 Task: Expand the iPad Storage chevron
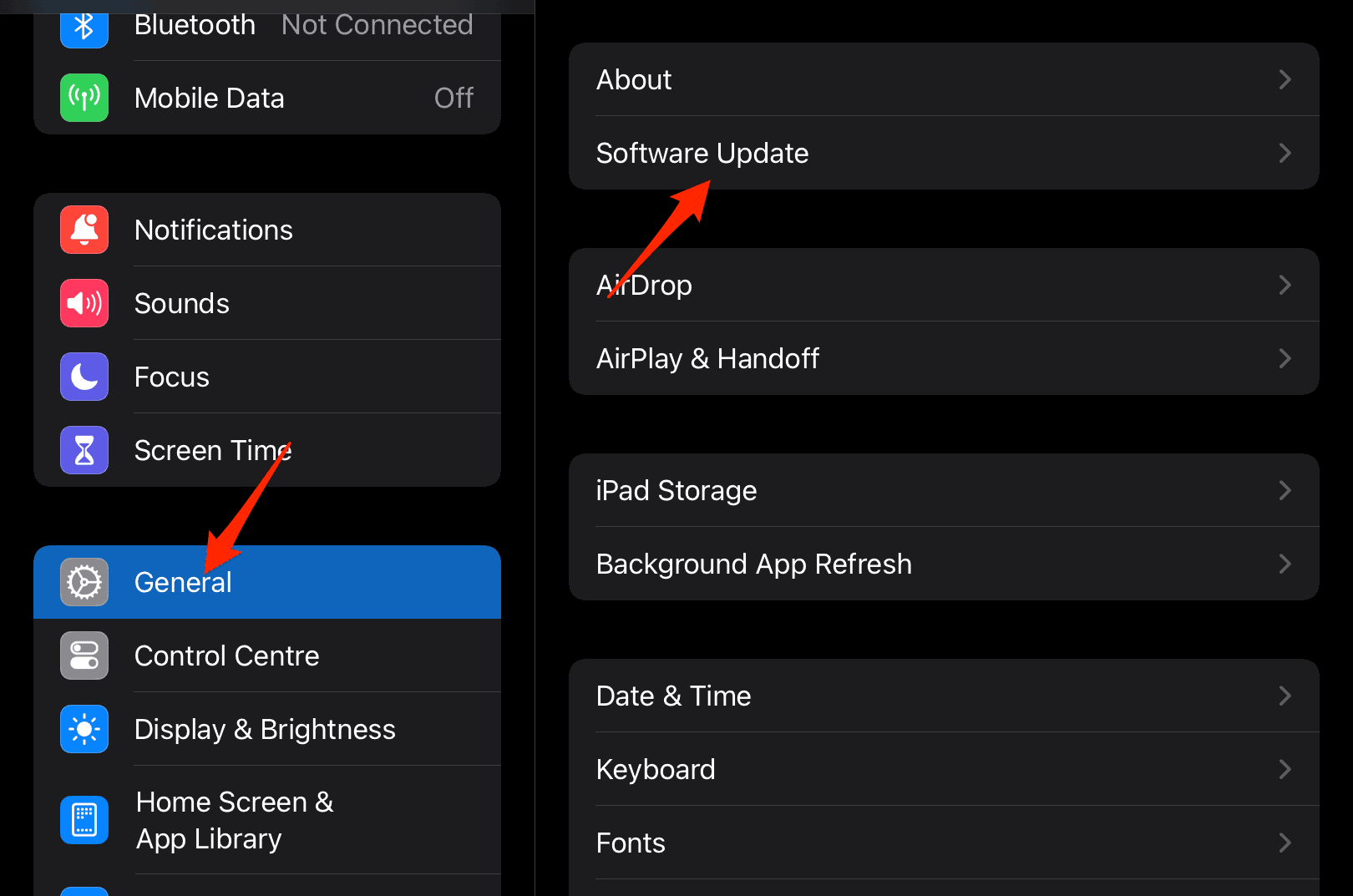click(x=1285, y=490)
